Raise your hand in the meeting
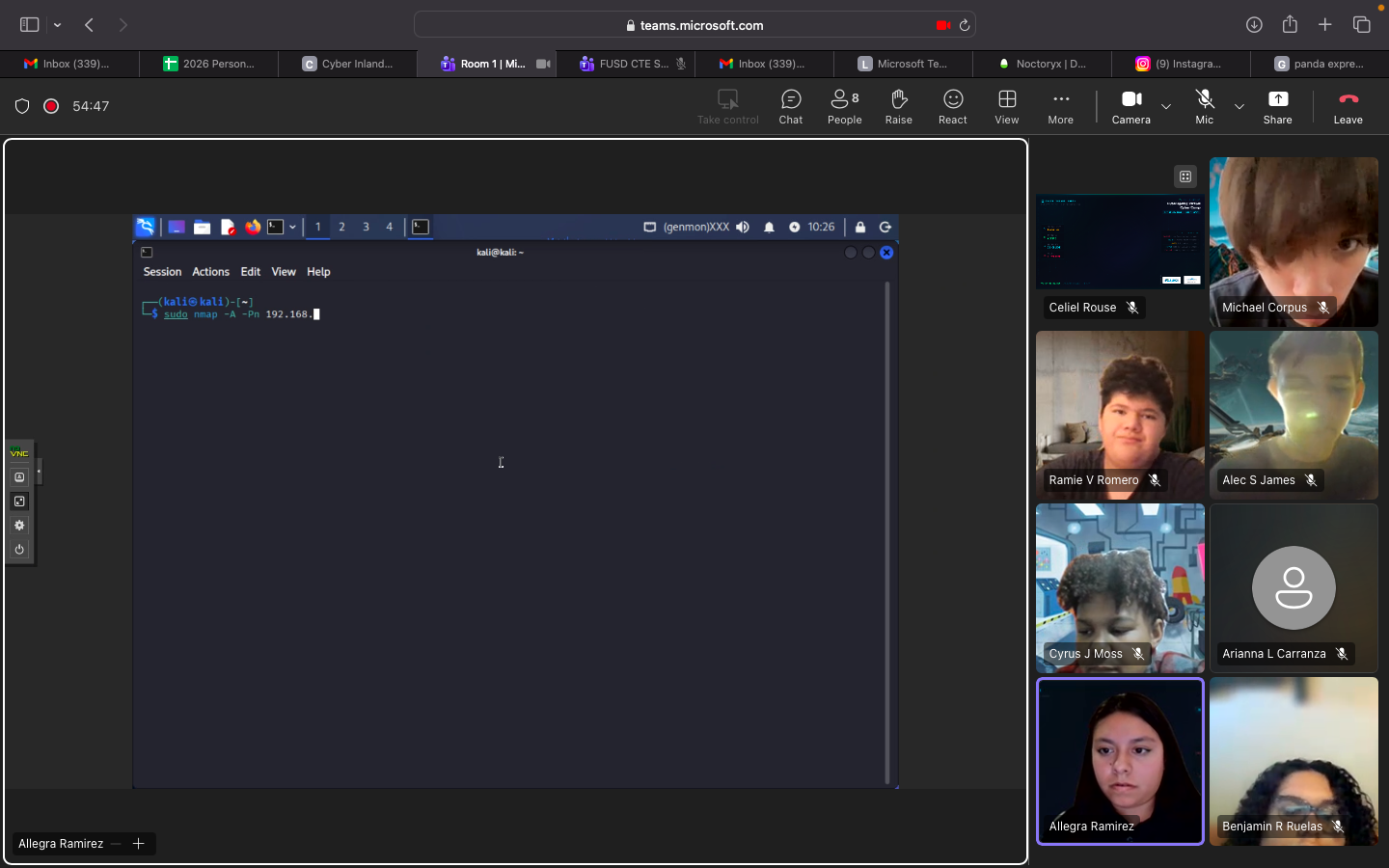The width and height of the screenshot is (1389, 868). pyautogui.click(x=898, y=106)
